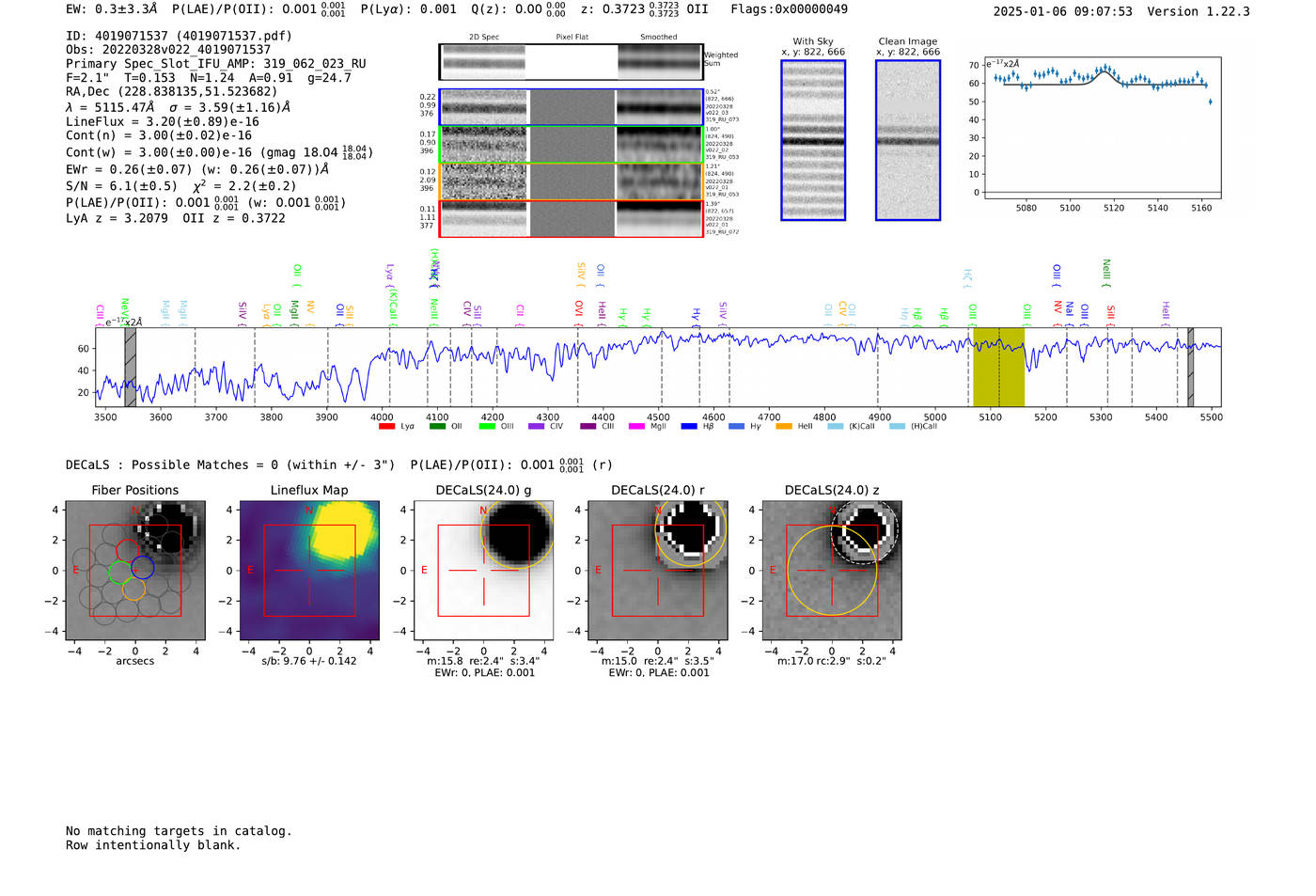Click the Obs: 20220328v022_4019071537 line
The image size is (1316, 896).
[x=168, y=50]
